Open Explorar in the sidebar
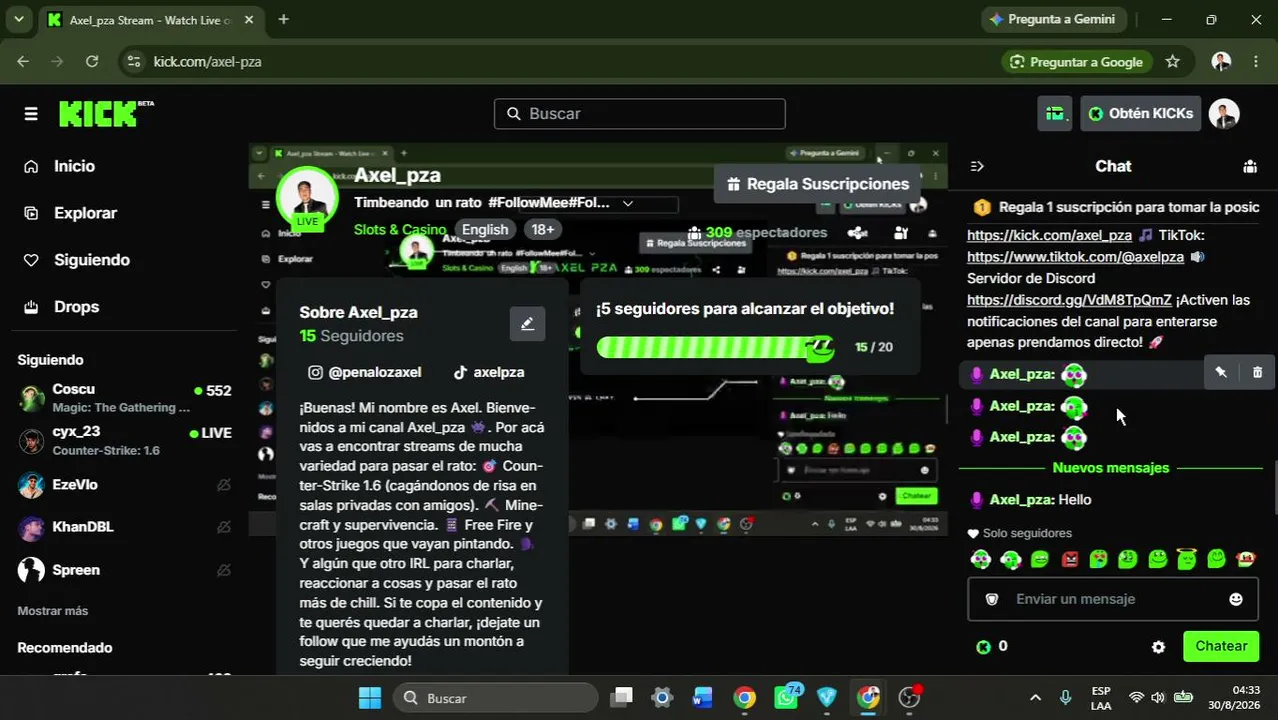This screenshot has width=1278, height=720. tap(85, 213)
